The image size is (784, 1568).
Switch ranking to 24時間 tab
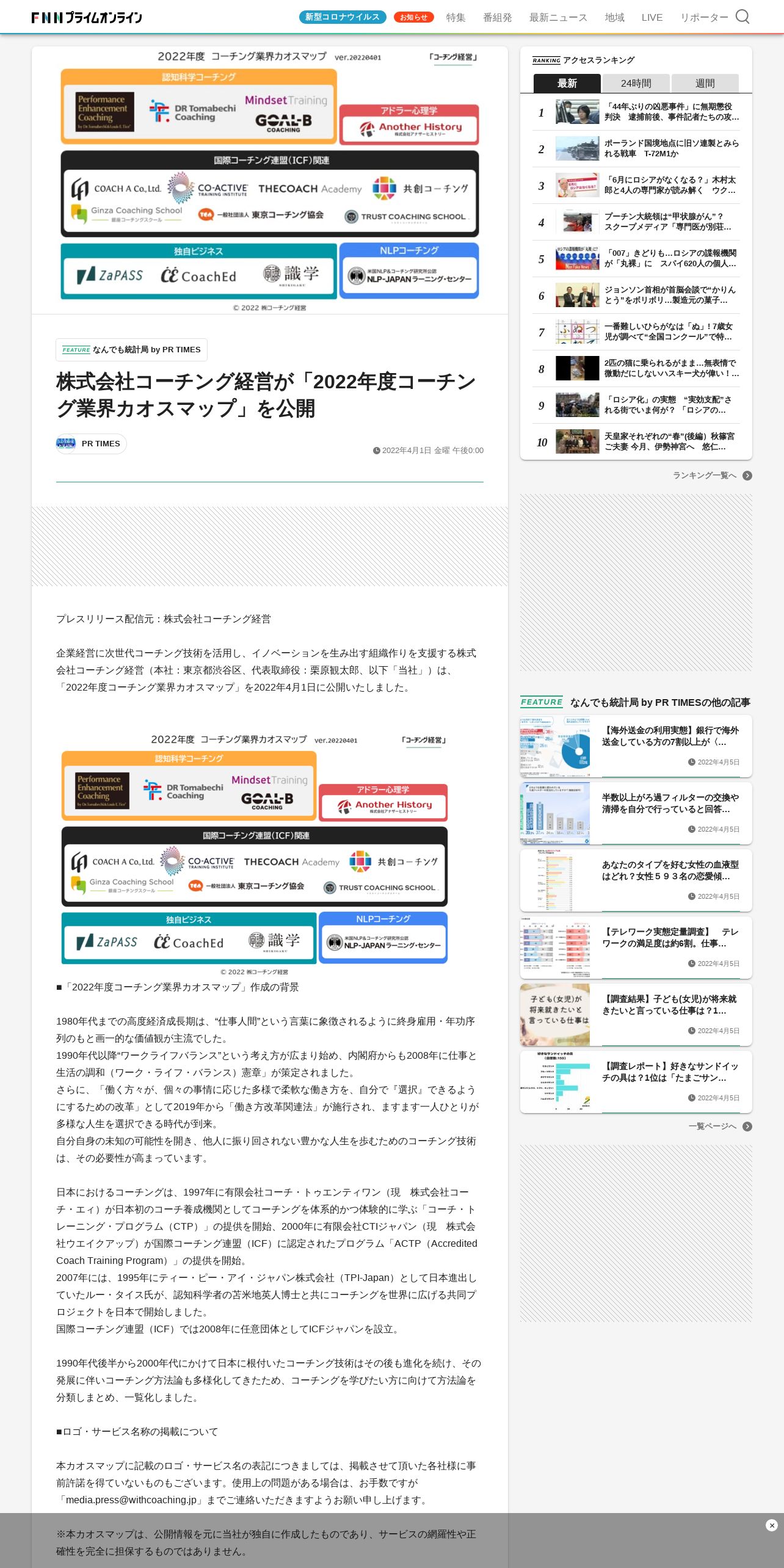(x=636, y=83)
